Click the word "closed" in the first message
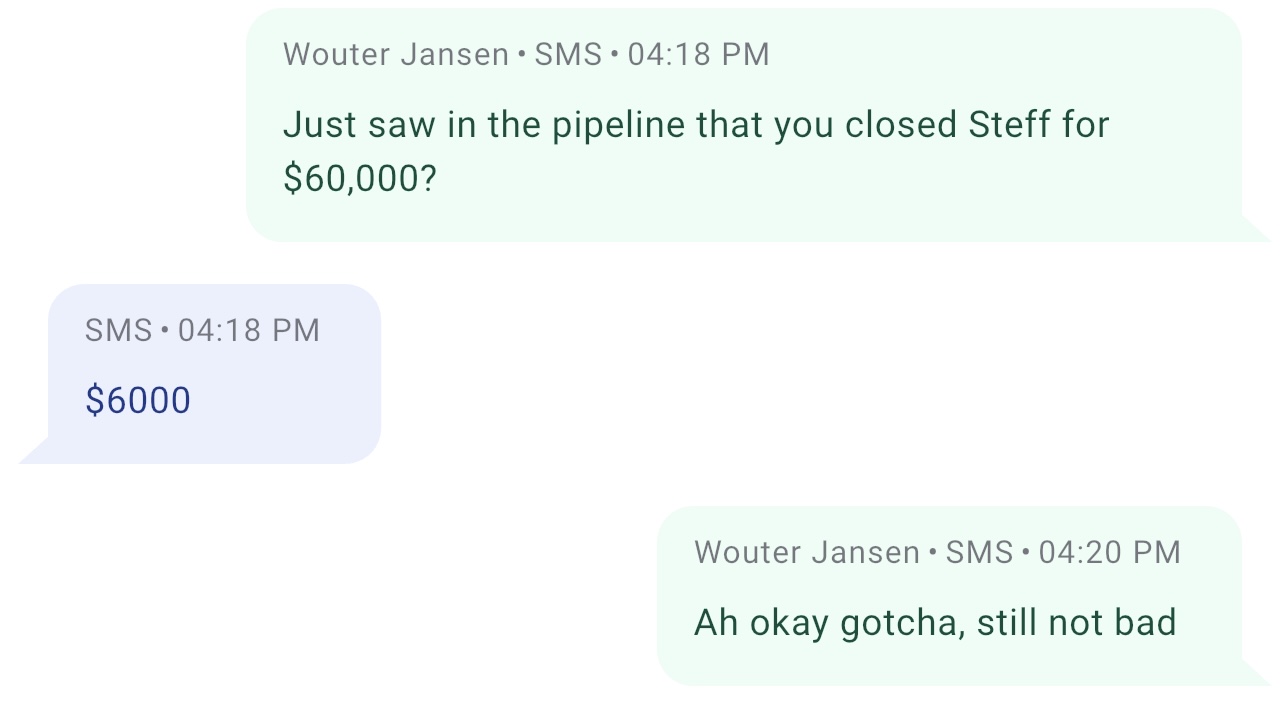This screenshot has height=706, width=1288. click(x=902, y=125)
